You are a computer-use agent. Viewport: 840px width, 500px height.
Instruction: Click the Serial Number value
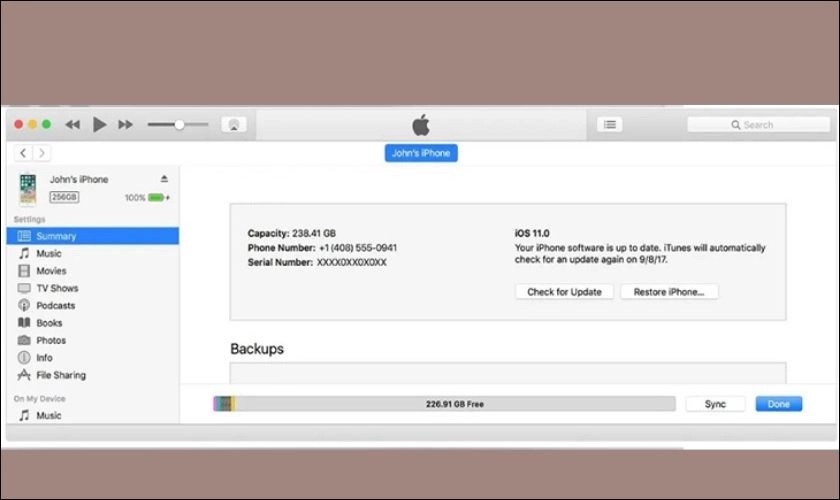click(351, 263)
